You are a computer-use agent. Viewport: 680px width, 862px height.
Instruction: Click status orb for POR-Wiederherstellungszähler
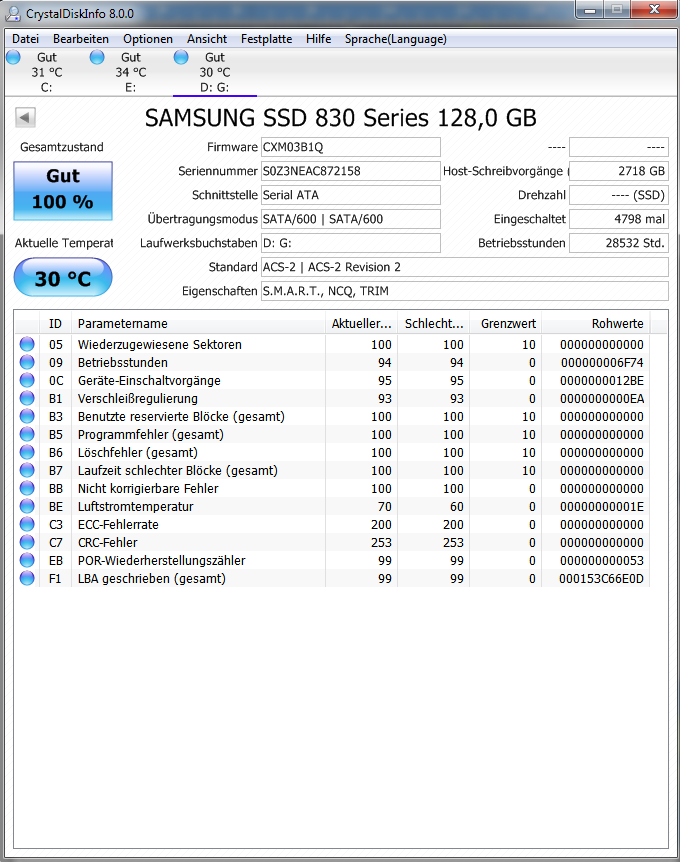[x=27, y=560]
